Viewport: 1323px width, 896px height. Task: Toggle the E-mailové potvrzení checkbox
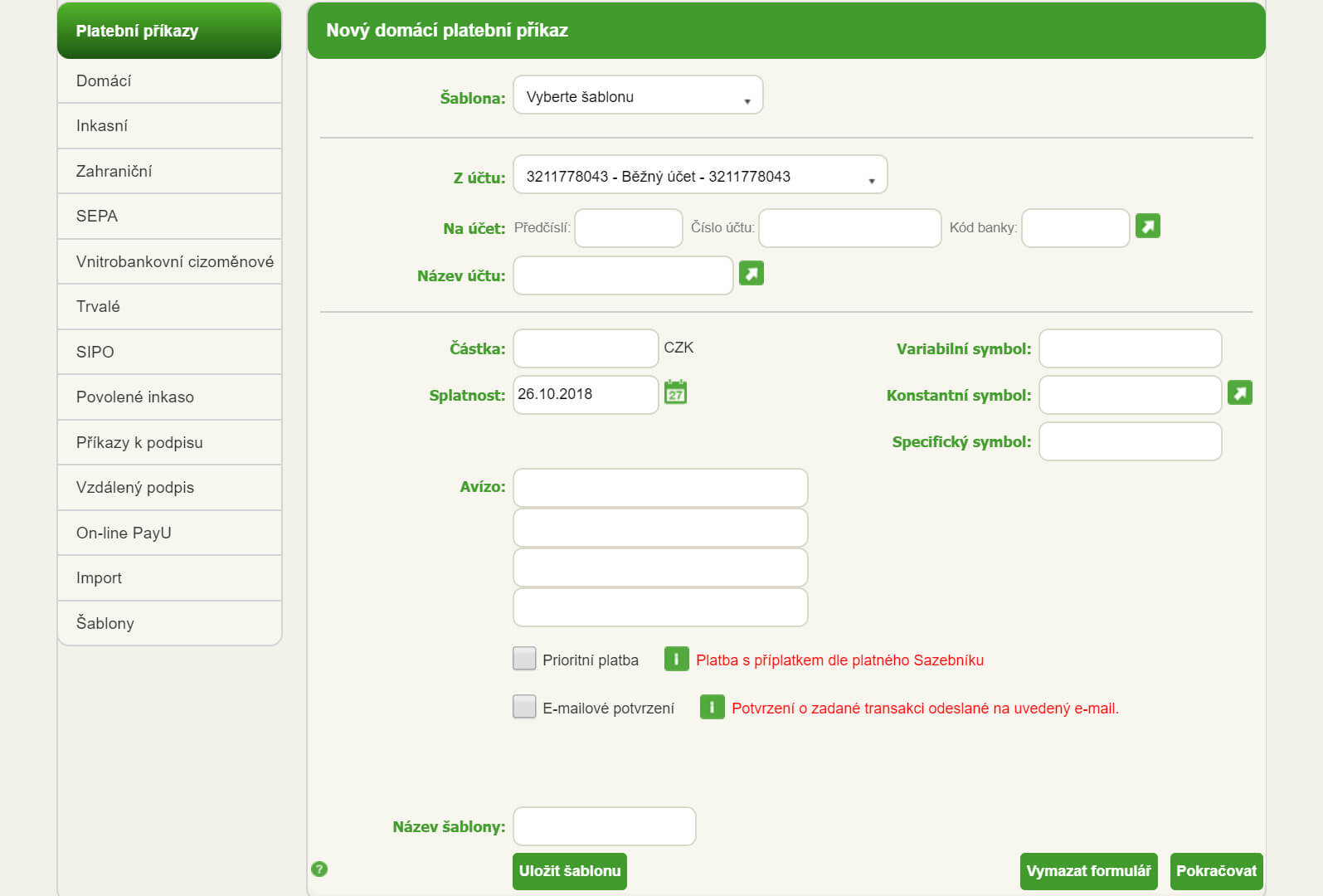tap(524, 707)
